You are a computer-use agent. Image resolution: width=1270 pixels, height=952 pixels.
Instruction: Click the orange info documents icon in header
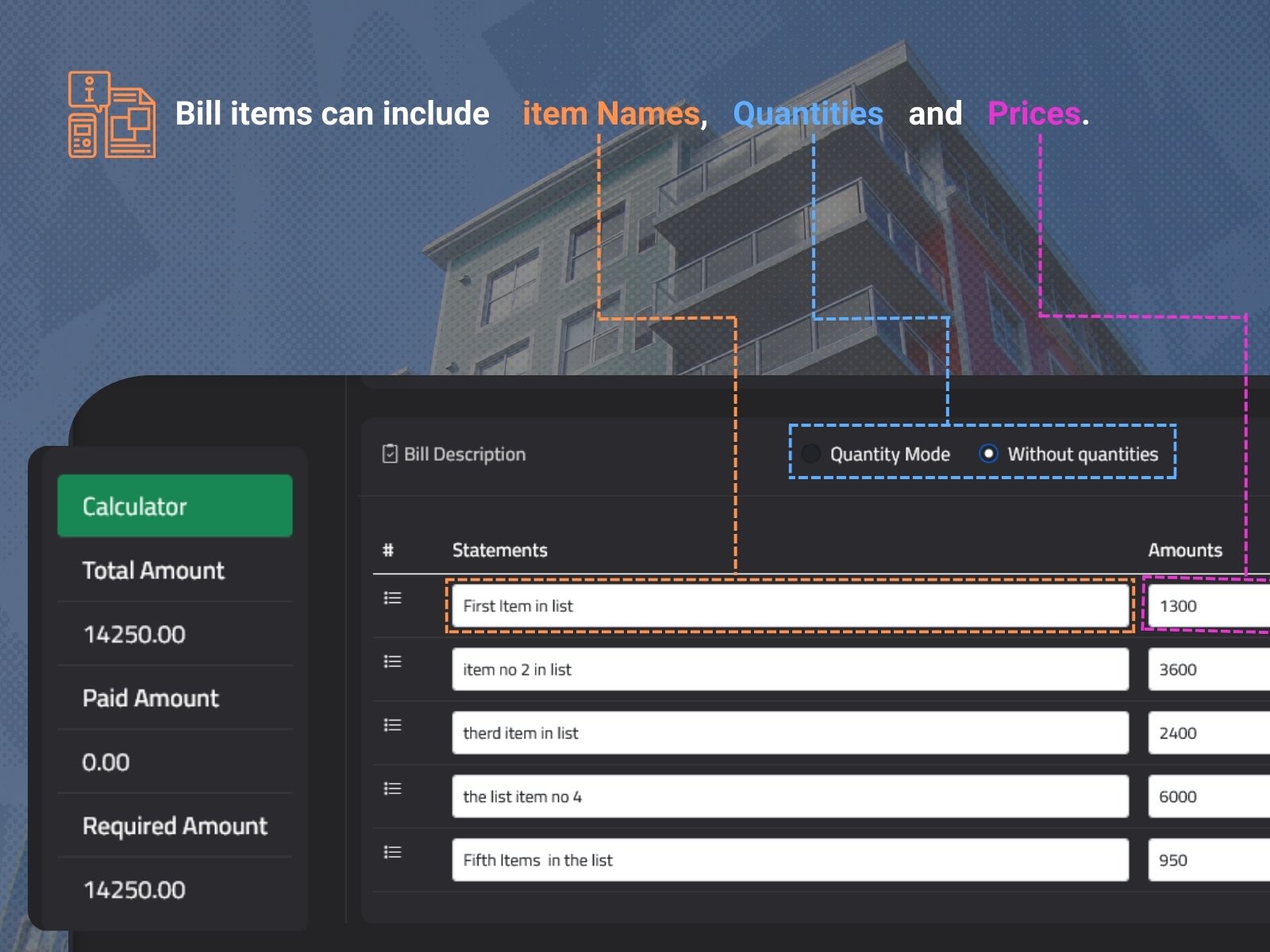(x=111, y=114)
